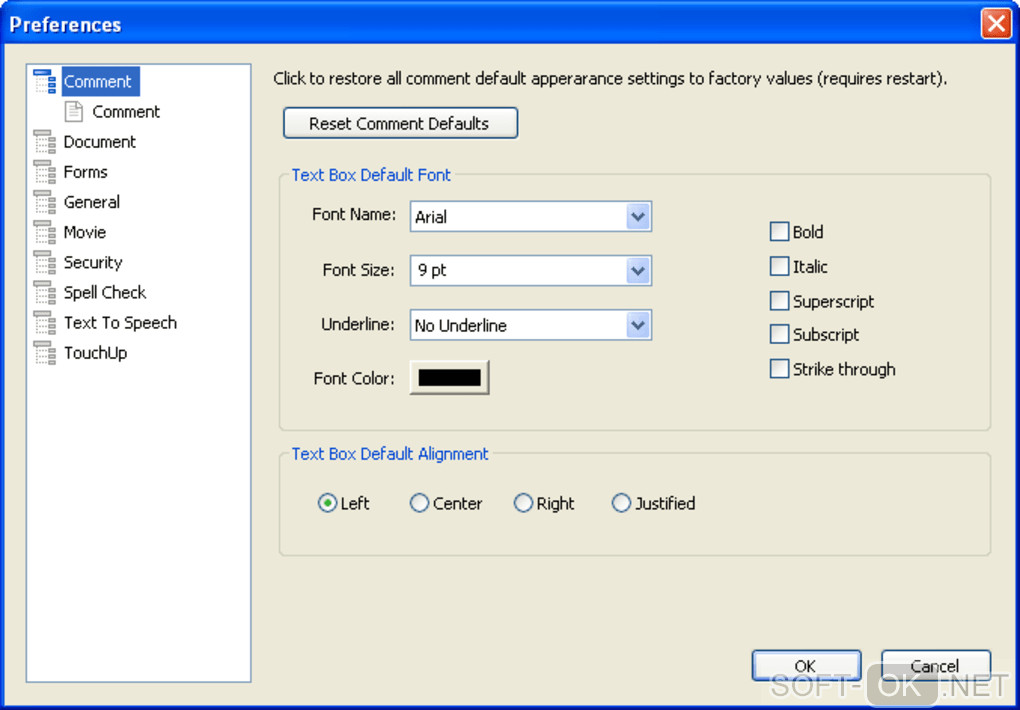The height and width of the screenshot is (710, 1020).
Task: Click the tree icon beside Spell Check
Action: tap(45, 293)
